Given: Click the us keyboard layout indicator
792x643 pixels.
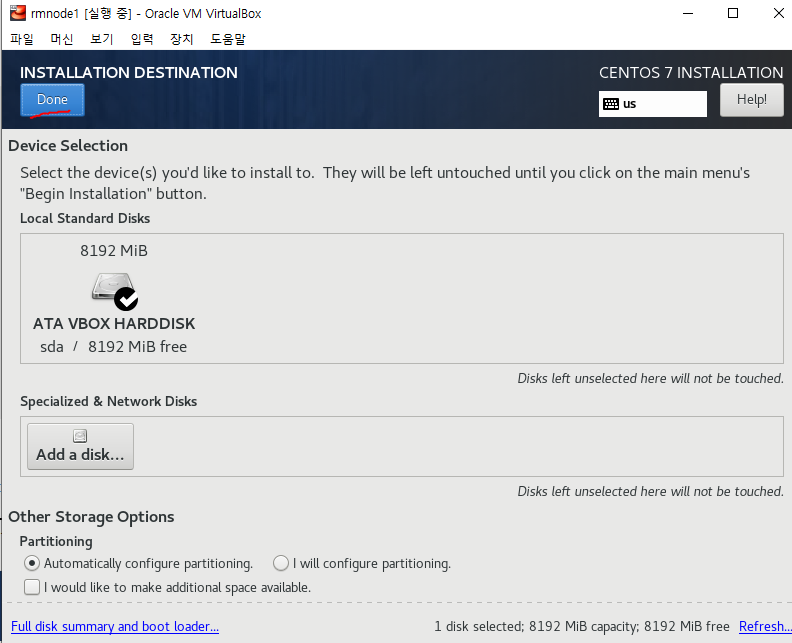Looking at the screenshot, I should pos(652,104).
